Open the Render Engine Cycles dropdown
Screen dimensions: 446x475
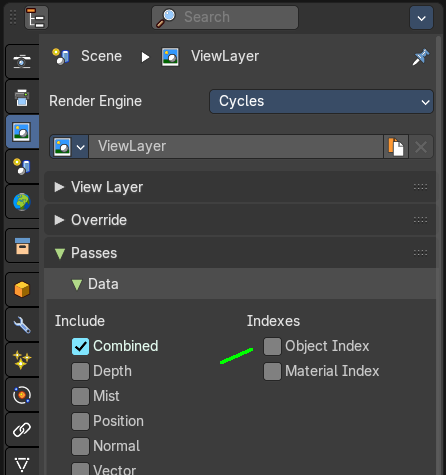321,101
